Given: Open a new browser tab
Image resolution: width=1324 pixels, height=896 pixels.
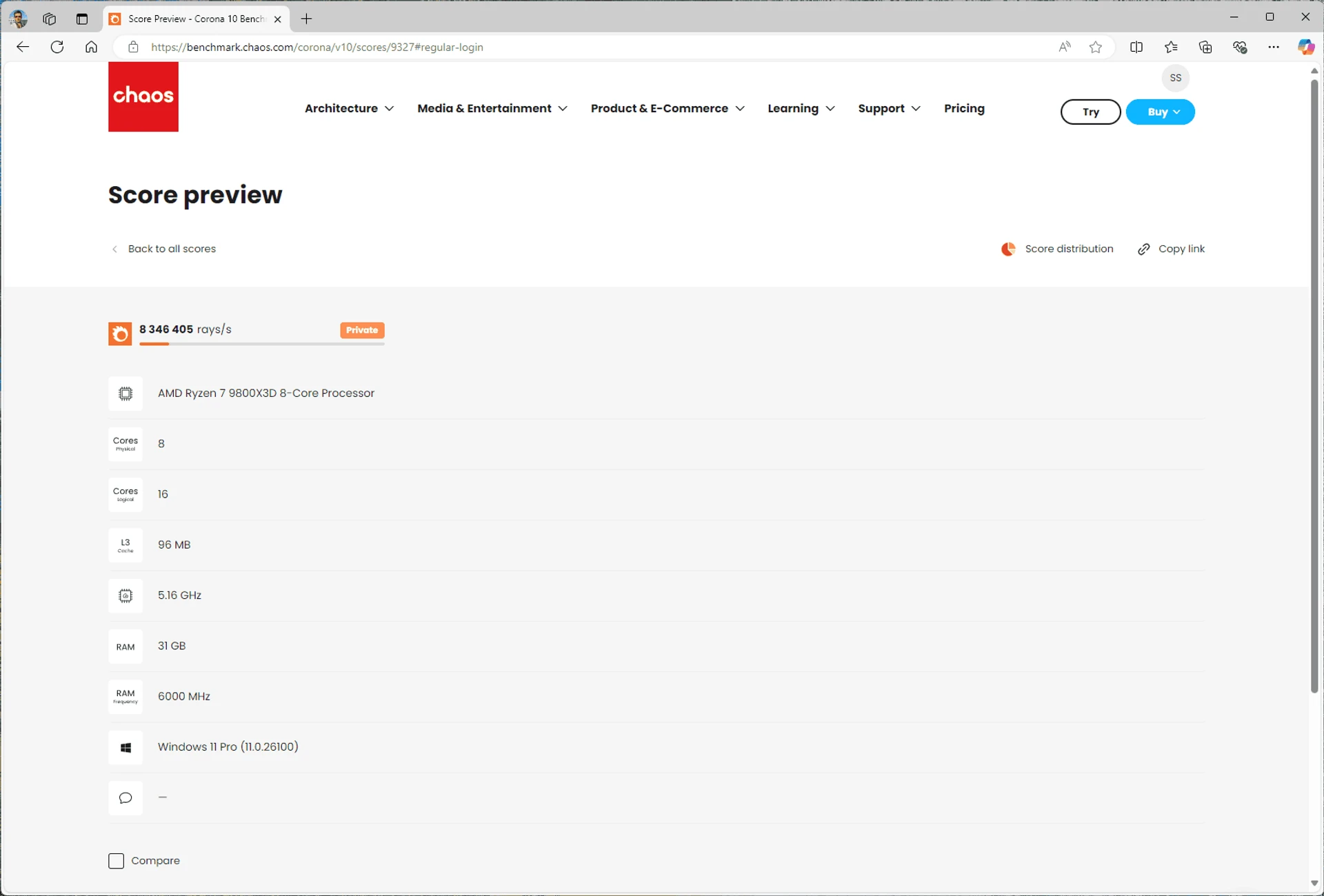Looking at the screenshot, I should click(x=307, y=19).
